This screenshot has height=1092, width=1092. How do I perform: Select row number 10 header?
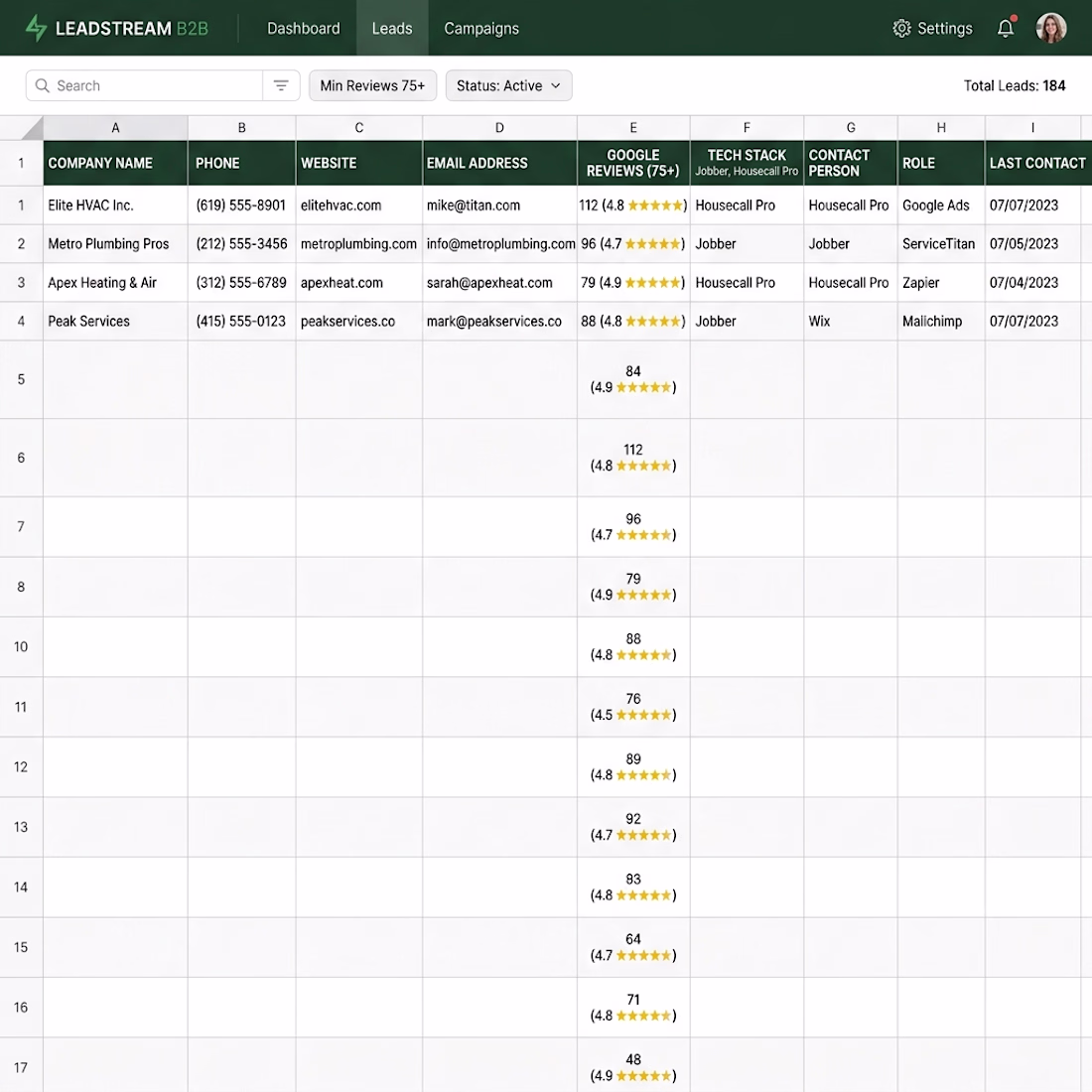pos(21,647)
